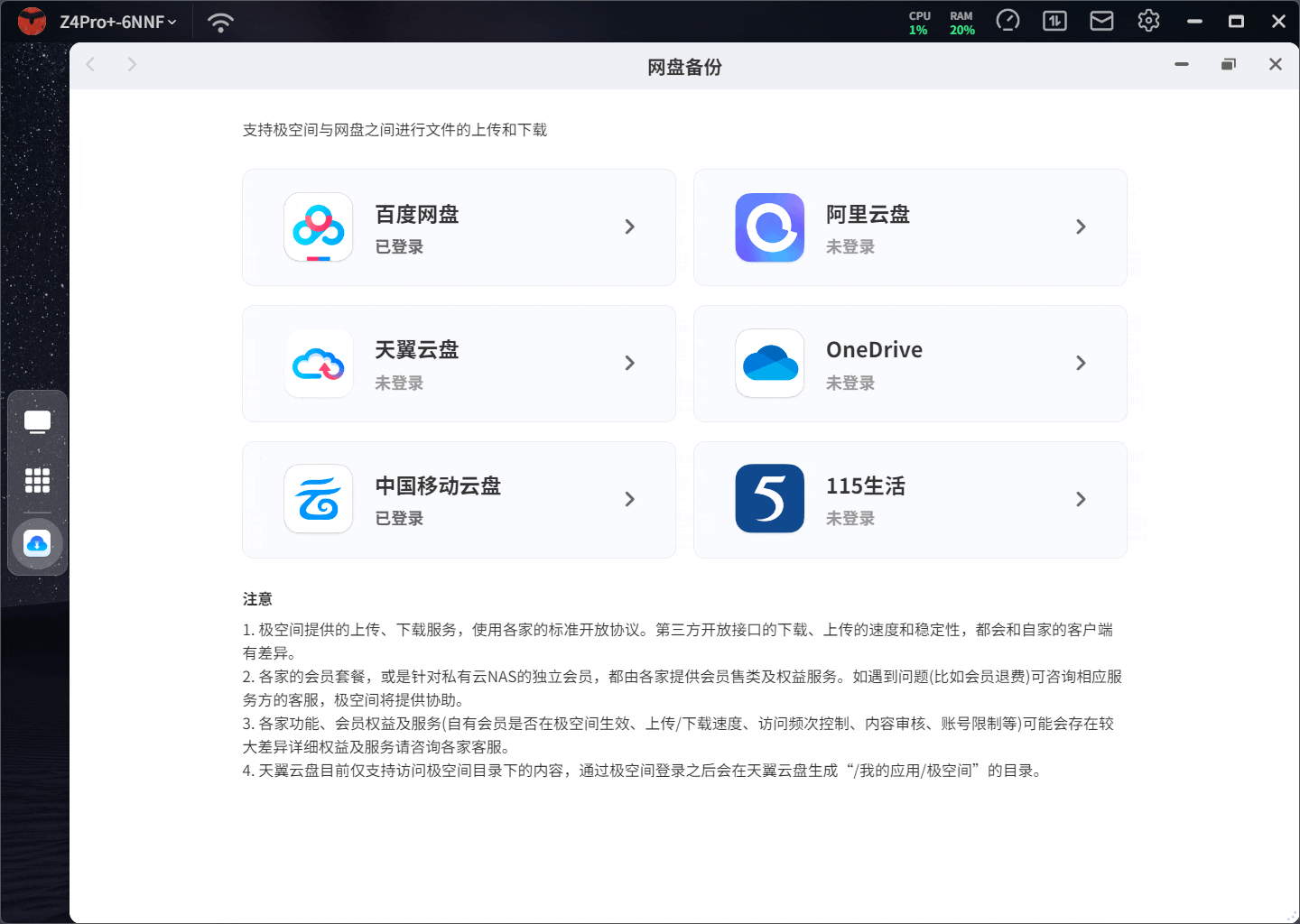Open the 阿里云盘 title link
1300x924 pixels.
[868, 215]
